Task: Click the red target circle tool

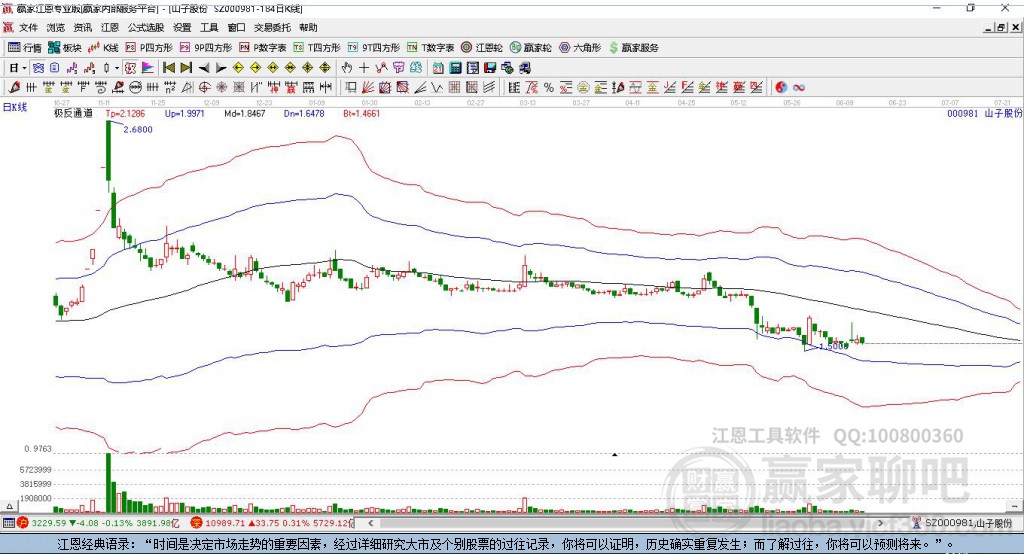Action: click(204, 87)
